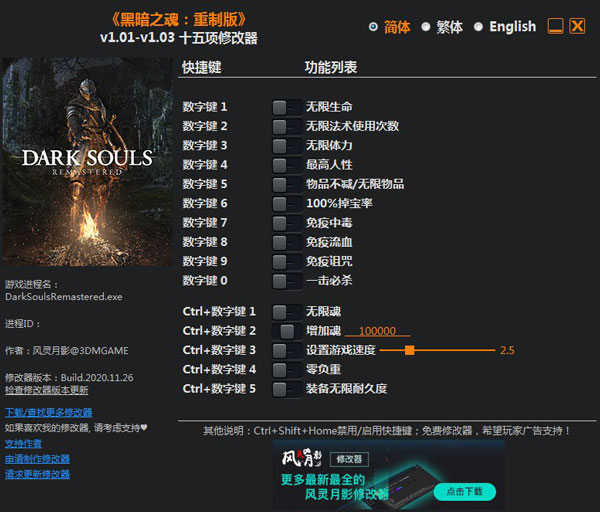Screen dimensions: 600x512
Task: Enable 无限法术使用次数 switch
Action: (287, 127)
